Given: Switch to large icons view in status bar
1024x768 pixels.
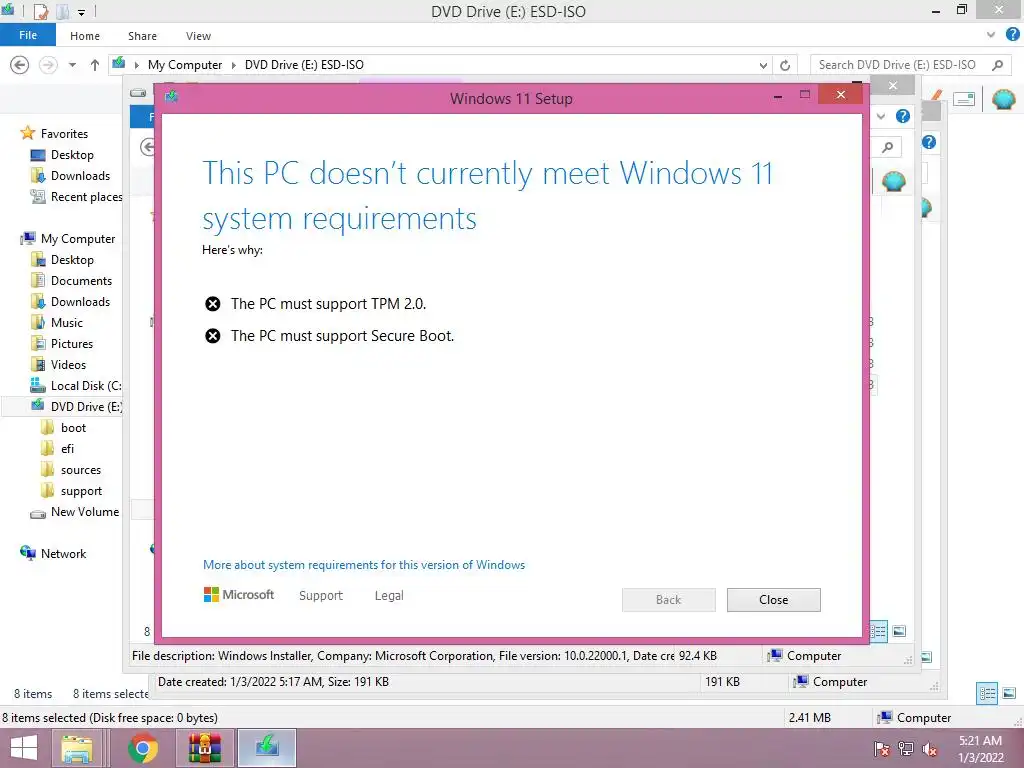Looking at the screenshot, I should click(x=1009, y=693).
